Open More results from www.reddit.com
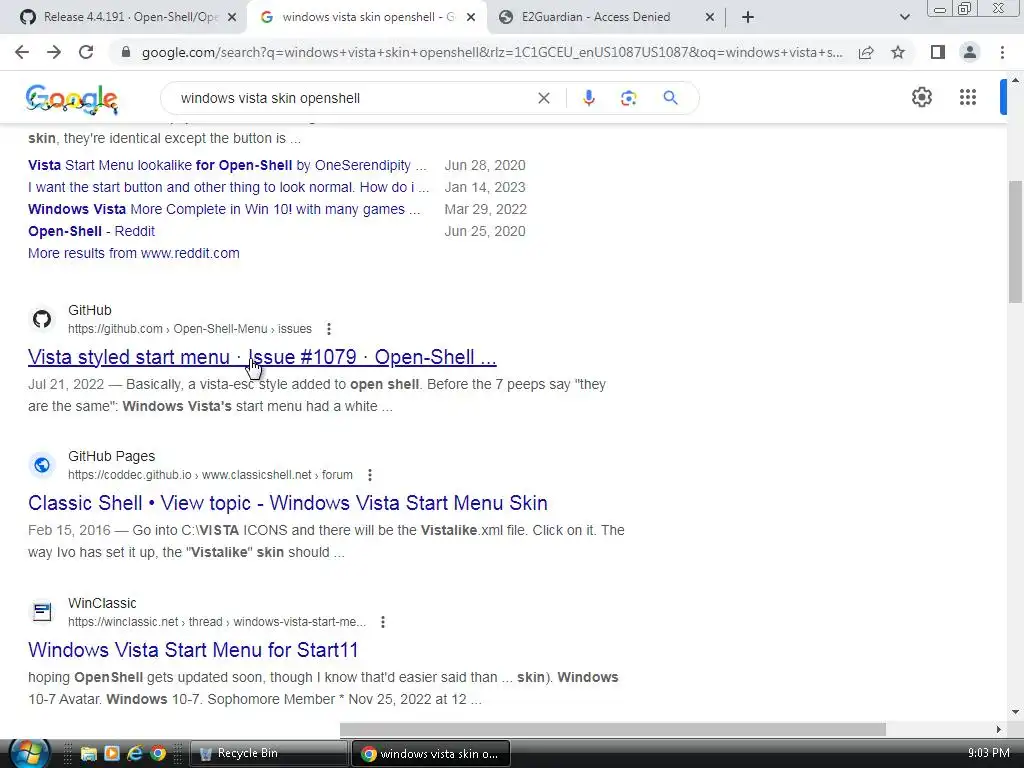This screenshot has width=1024, height=768. tap(134, 253)
